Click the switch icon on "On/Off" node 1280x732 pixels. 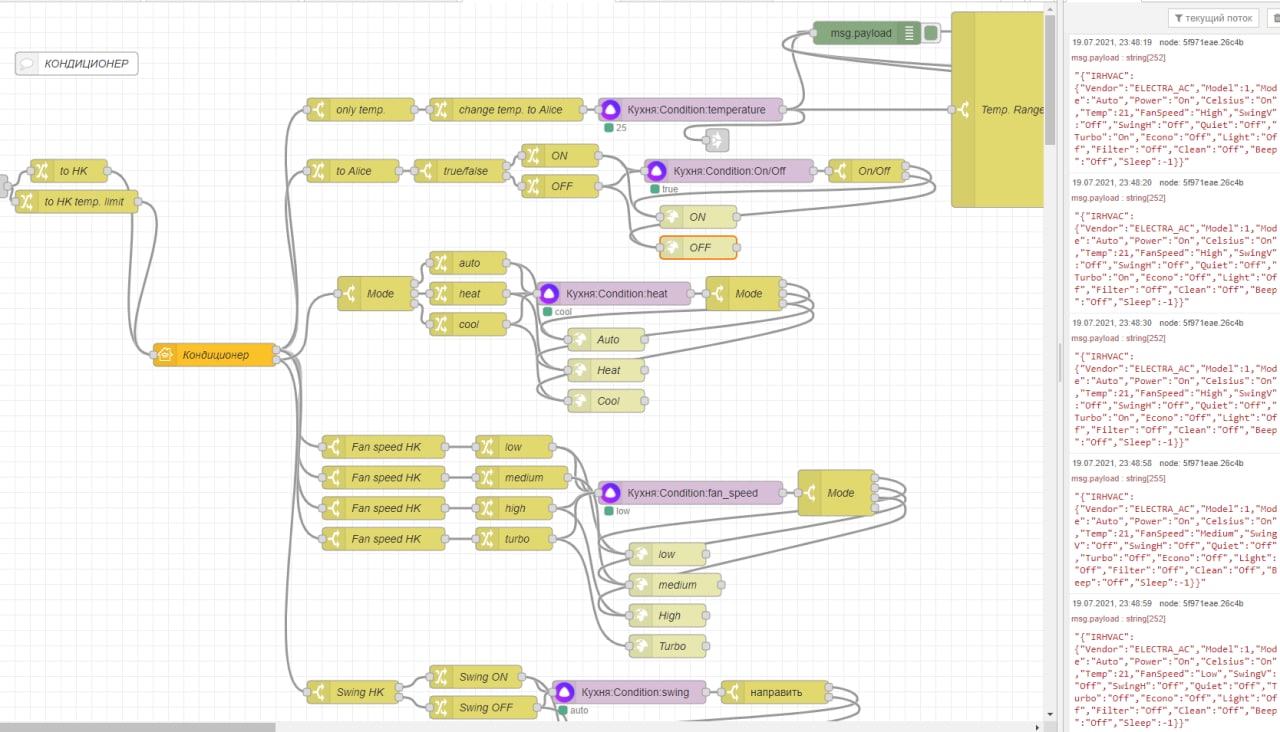pos(840,171)
